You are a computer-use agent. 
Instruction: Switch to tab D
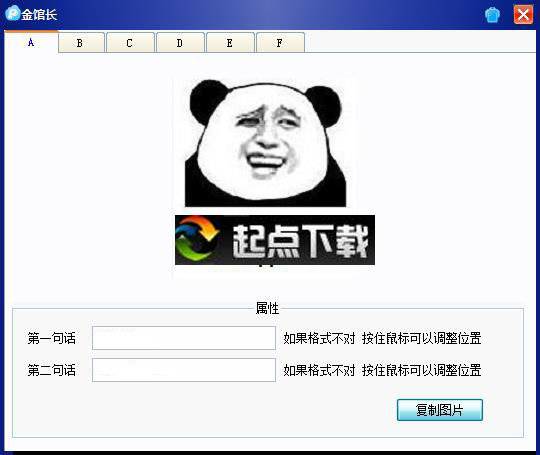[x=180, y=43]
